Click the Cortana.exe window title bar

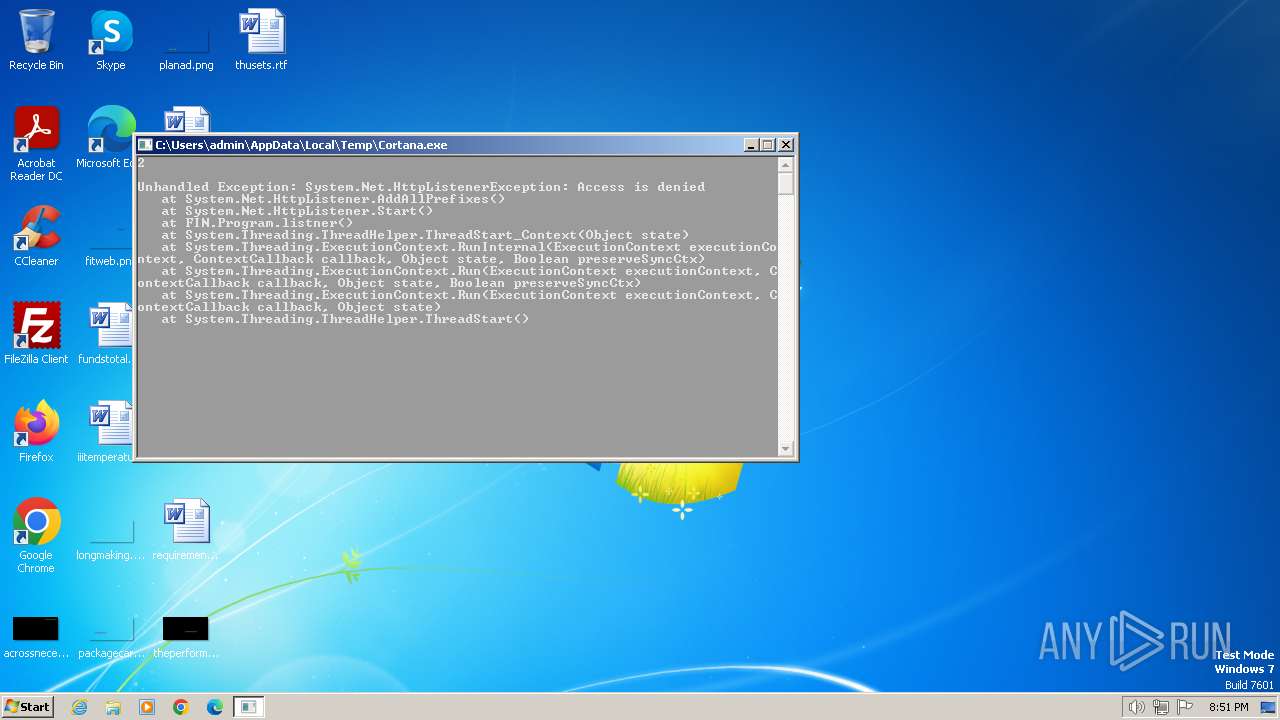pyautogui.click(x=440, y=145)
